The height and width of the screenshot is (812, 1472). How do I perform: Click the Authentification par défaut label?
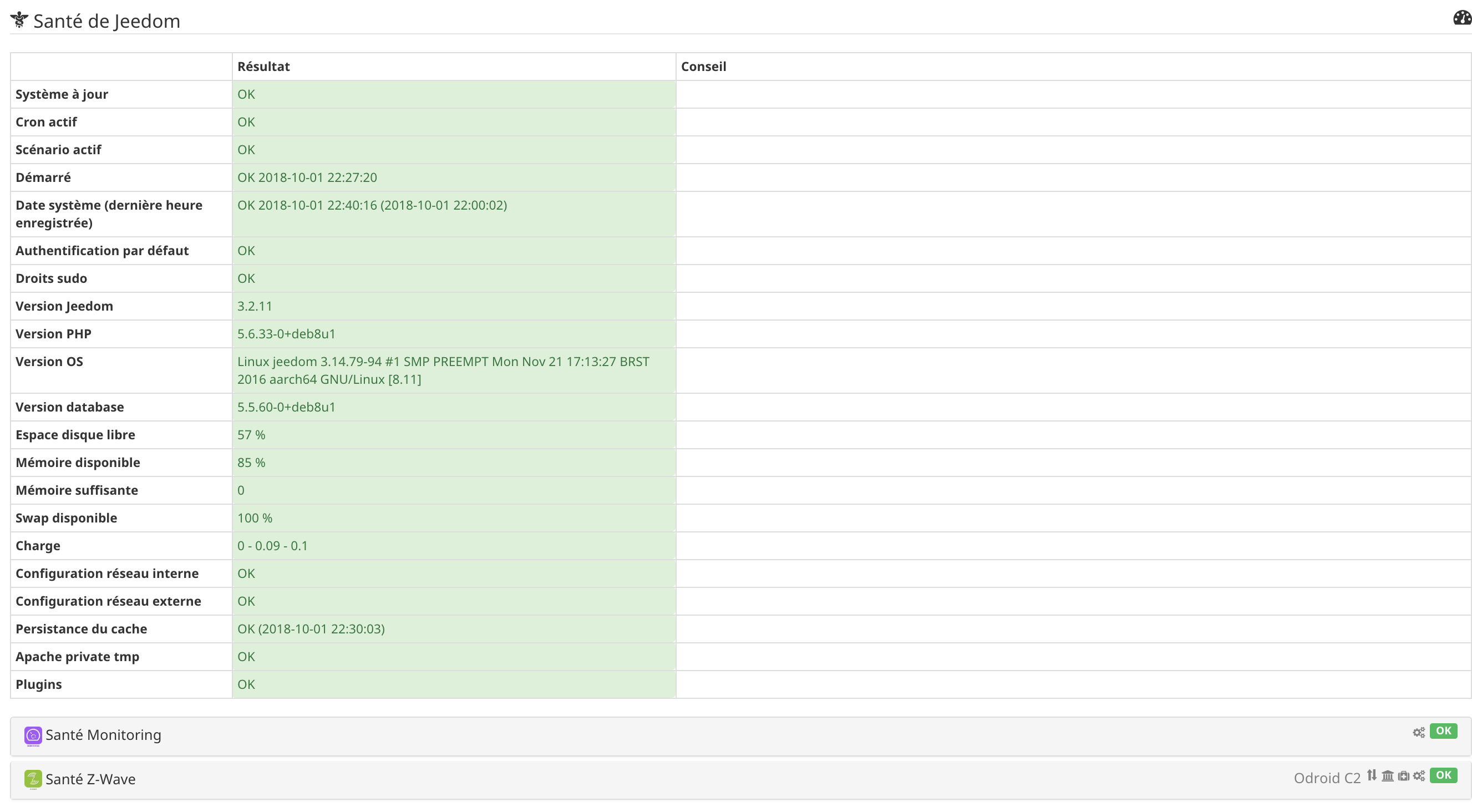101,250
